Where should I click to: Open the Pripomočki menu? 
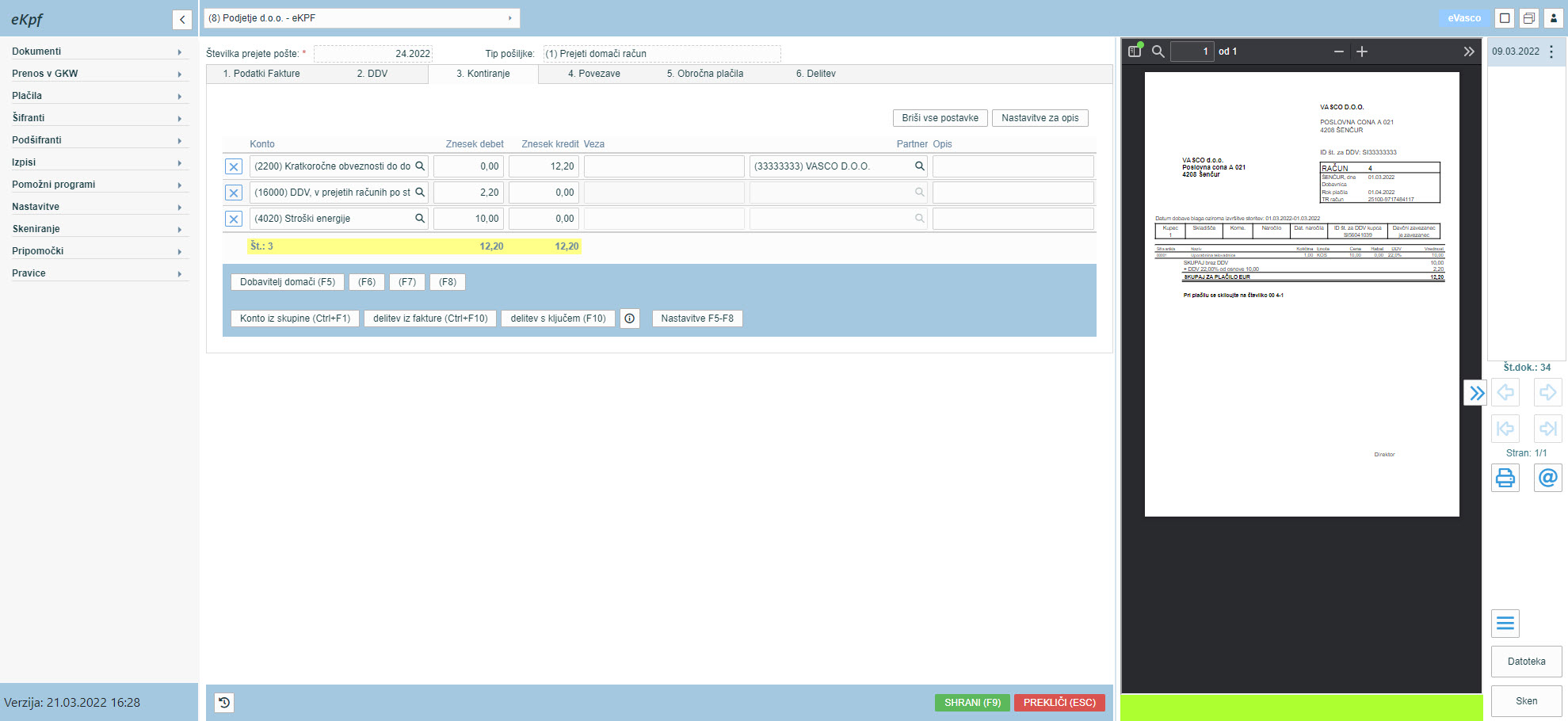[99, 251]
